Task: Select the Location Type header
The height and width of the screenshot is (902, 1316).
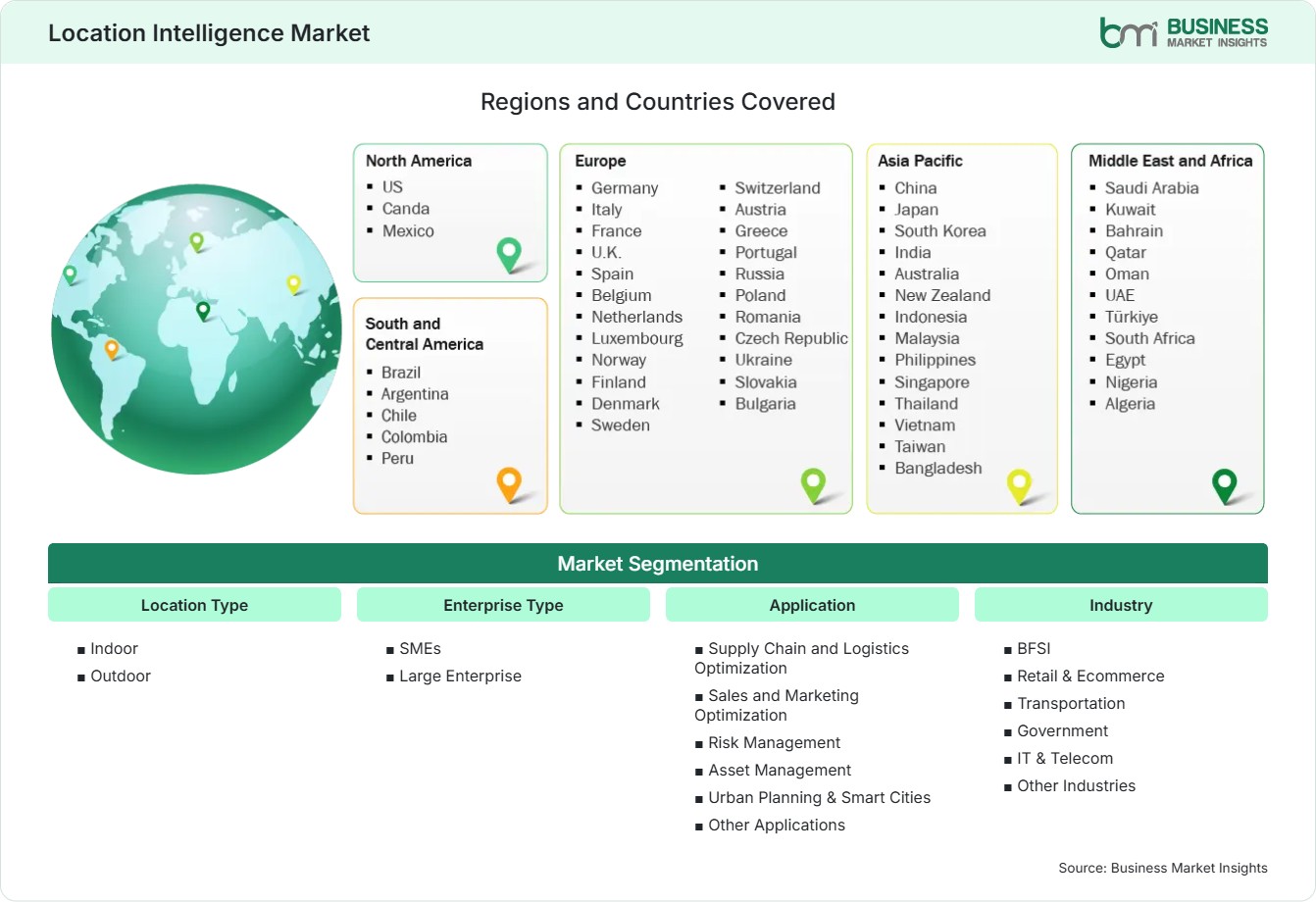Action: pyautogui.click(x=194, y=605)
